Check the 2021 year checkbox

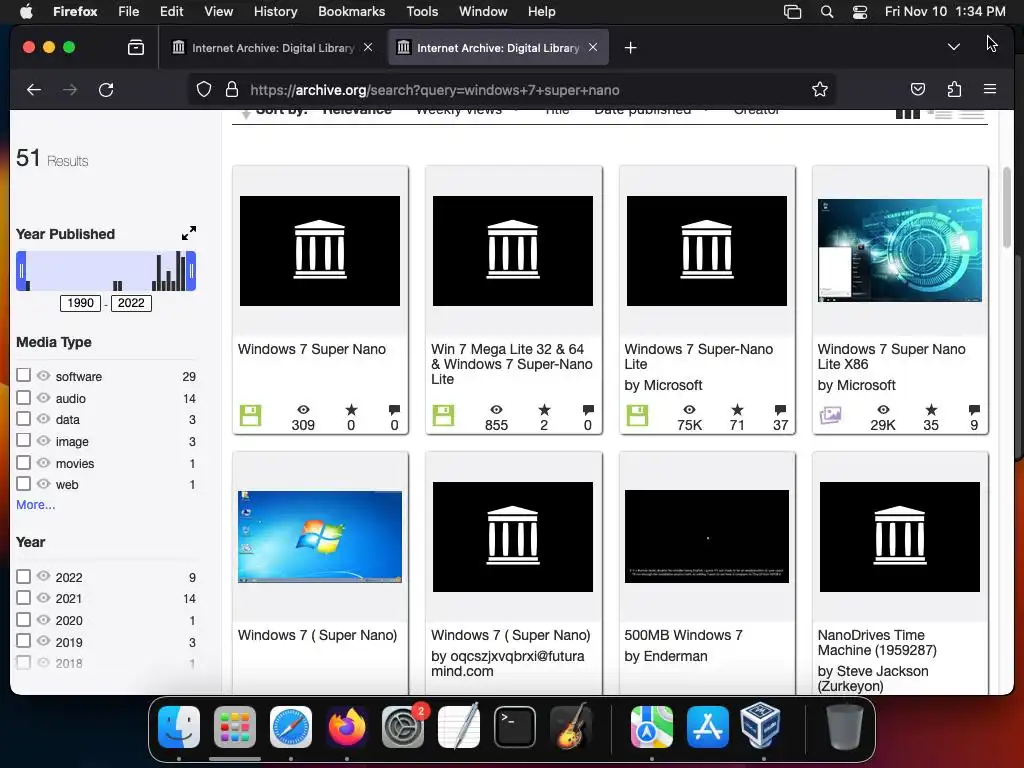tap(24, 598)
